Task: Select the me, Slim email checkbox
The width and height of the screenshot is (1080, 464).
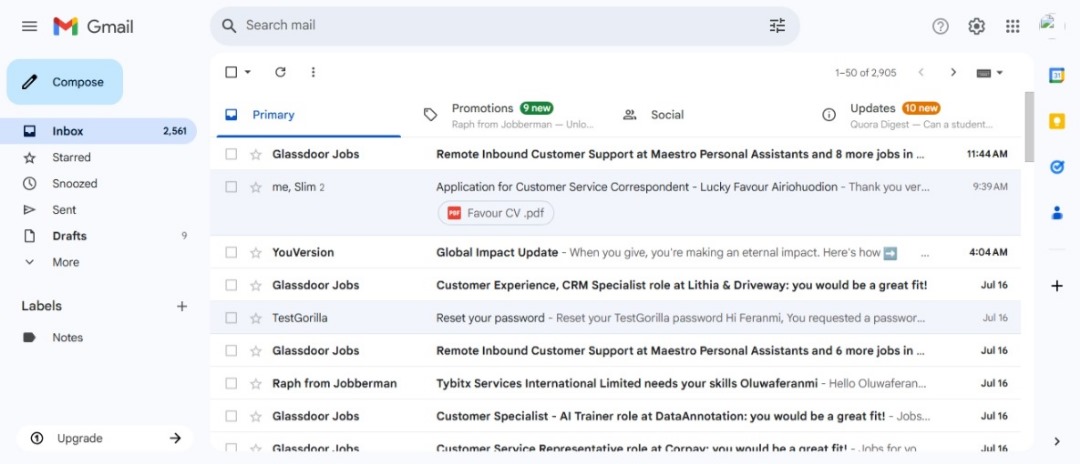Action: coord(231,187)
